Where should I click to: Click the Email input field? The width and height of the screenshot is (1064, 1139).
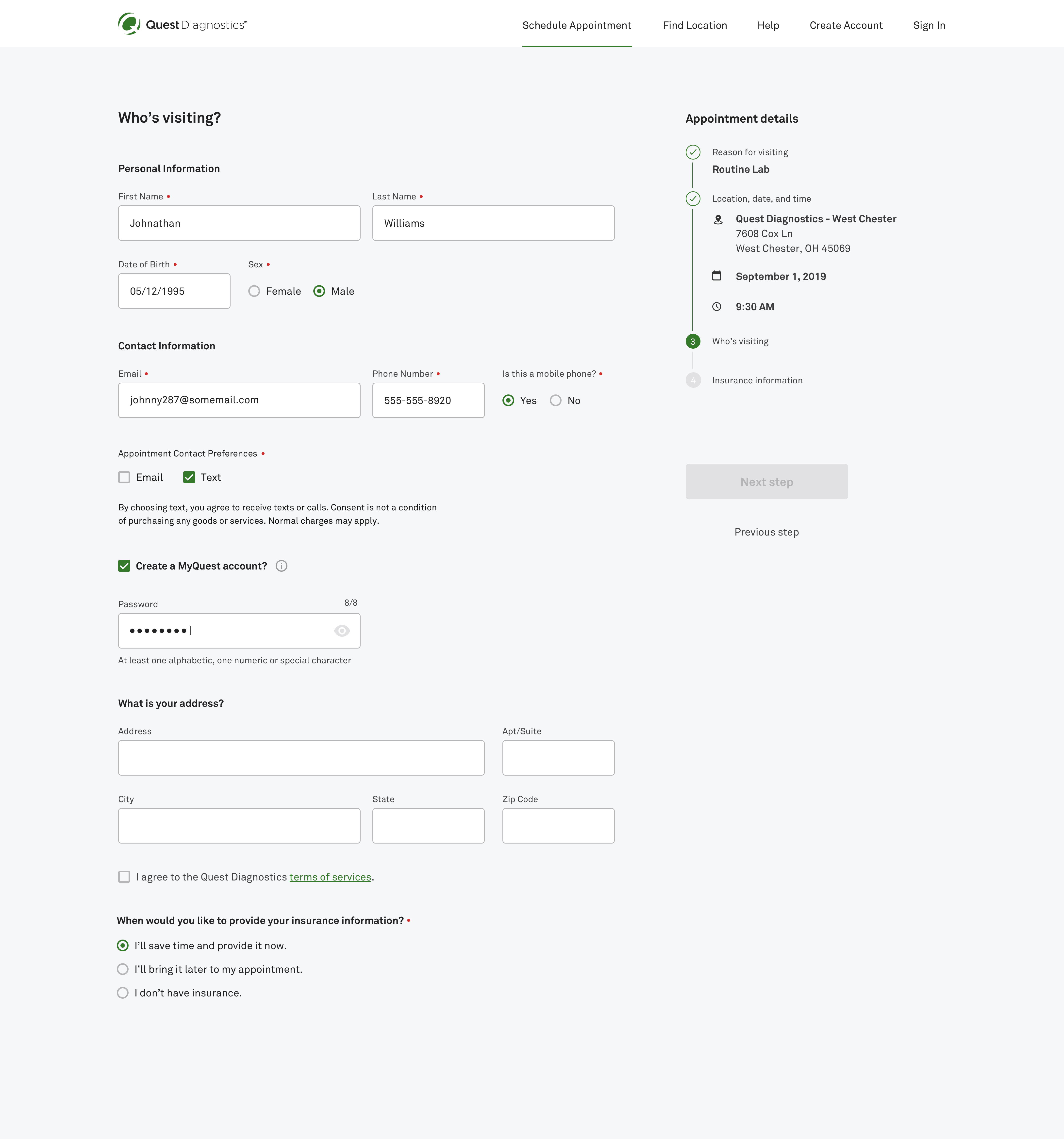click(239, 401)
